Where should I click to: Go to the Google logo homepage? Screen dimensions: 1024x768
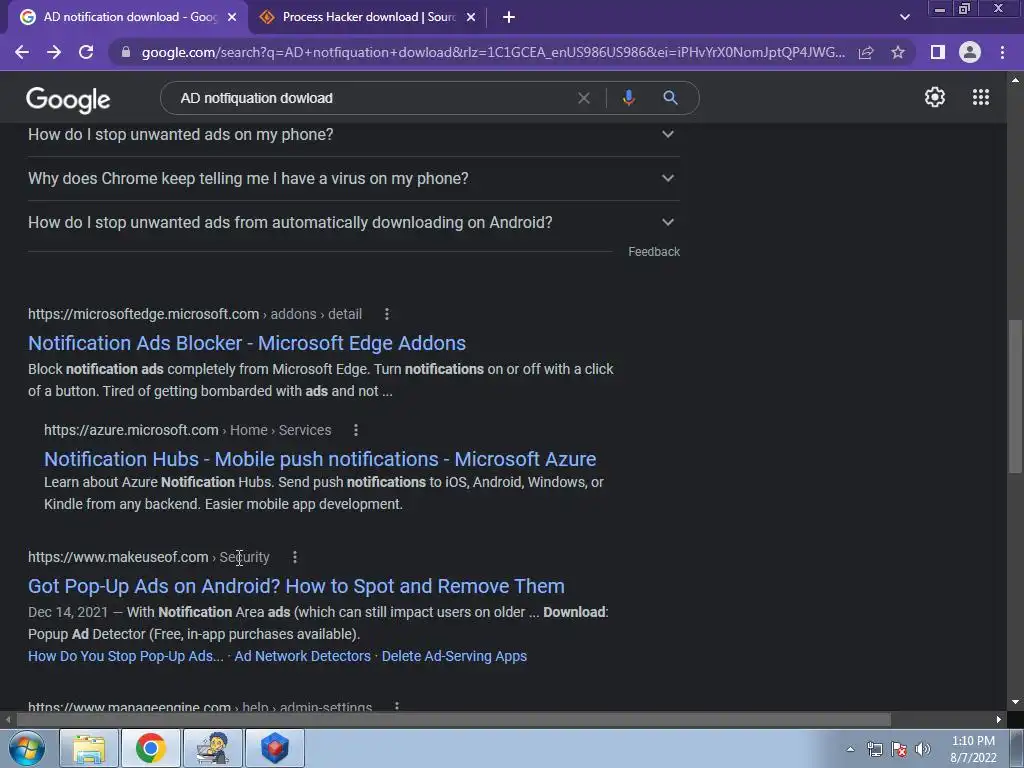click(68, 99)
